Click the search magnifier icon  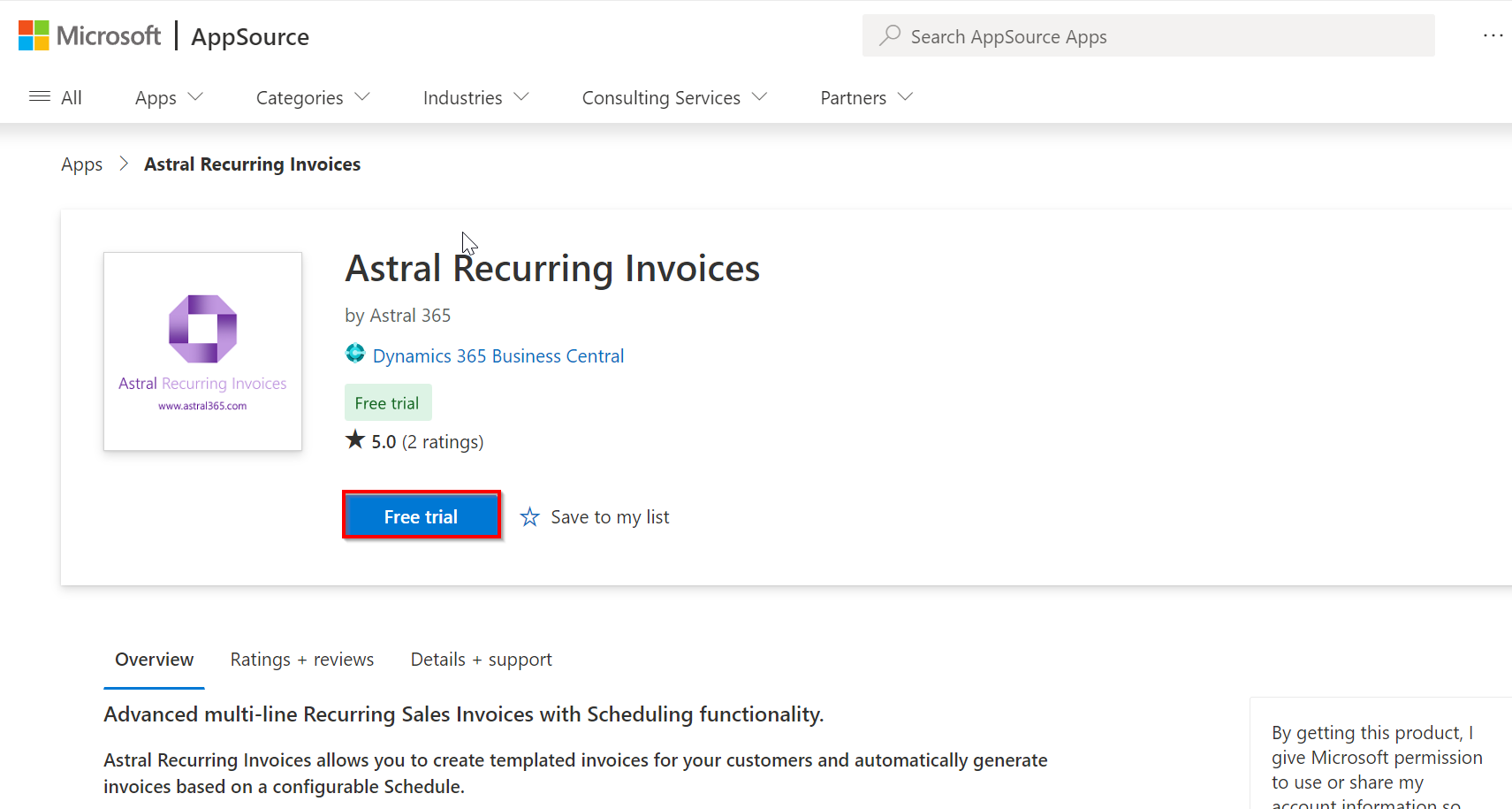click(x=890, y=35)
